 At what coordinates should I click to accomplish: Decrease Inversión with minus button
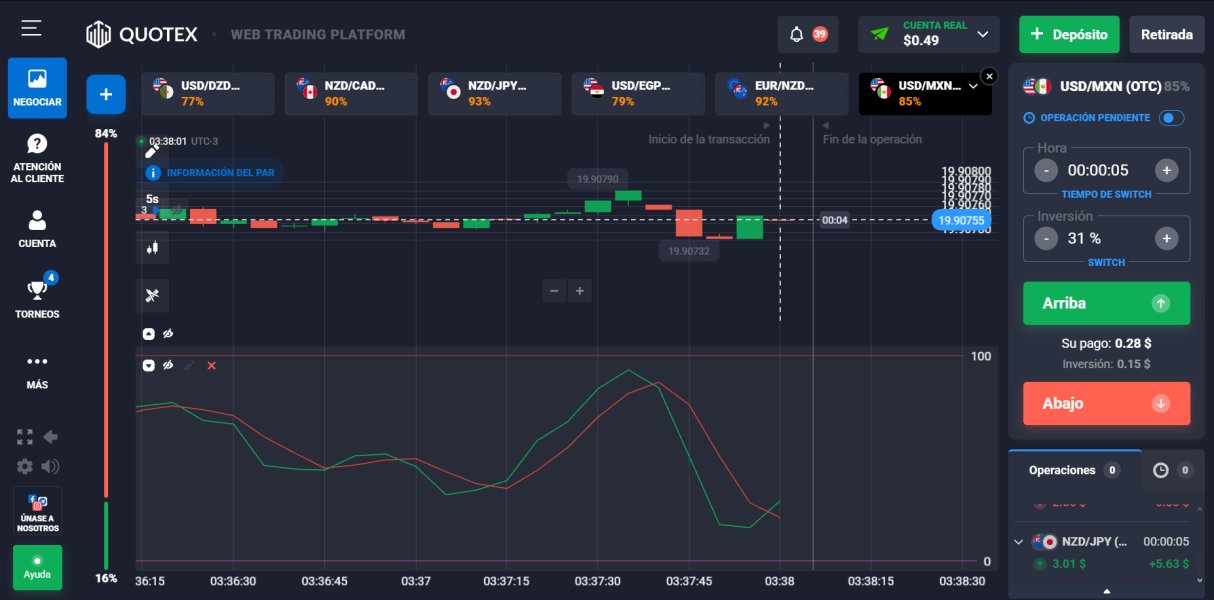coord(1046,238)
